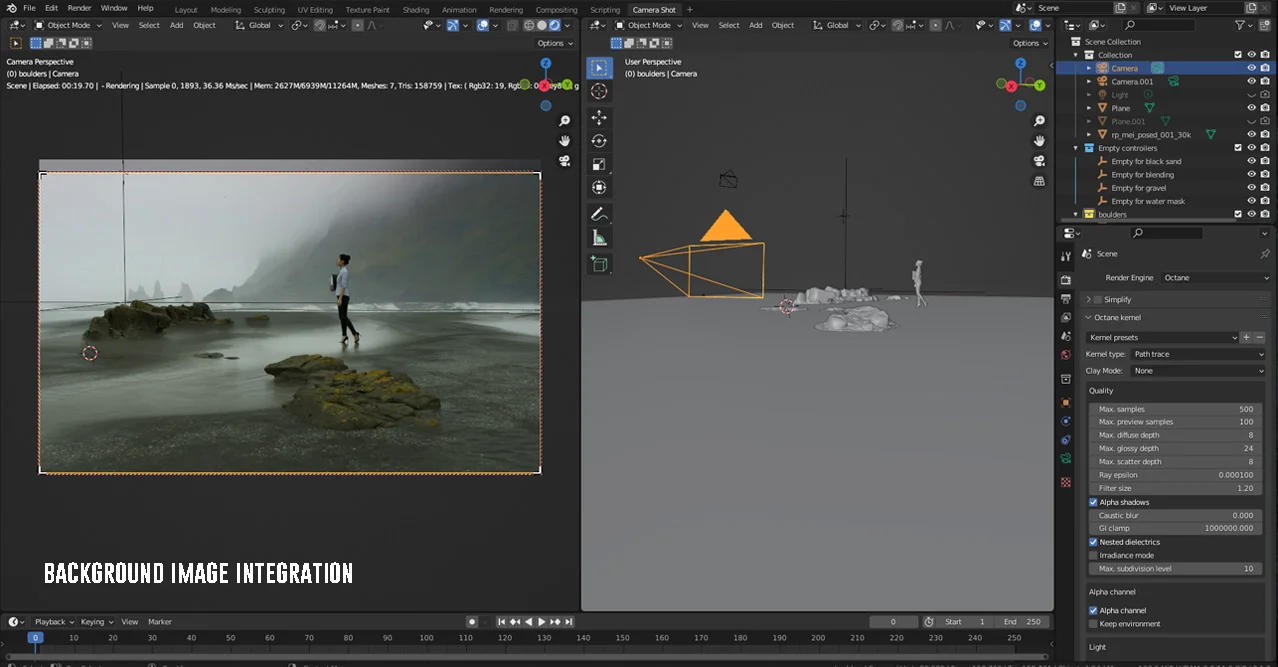Image resolution: width=1278 pixels, height=667 pixels.
Task: Open the Render menu
Action: tap(78, 7)
